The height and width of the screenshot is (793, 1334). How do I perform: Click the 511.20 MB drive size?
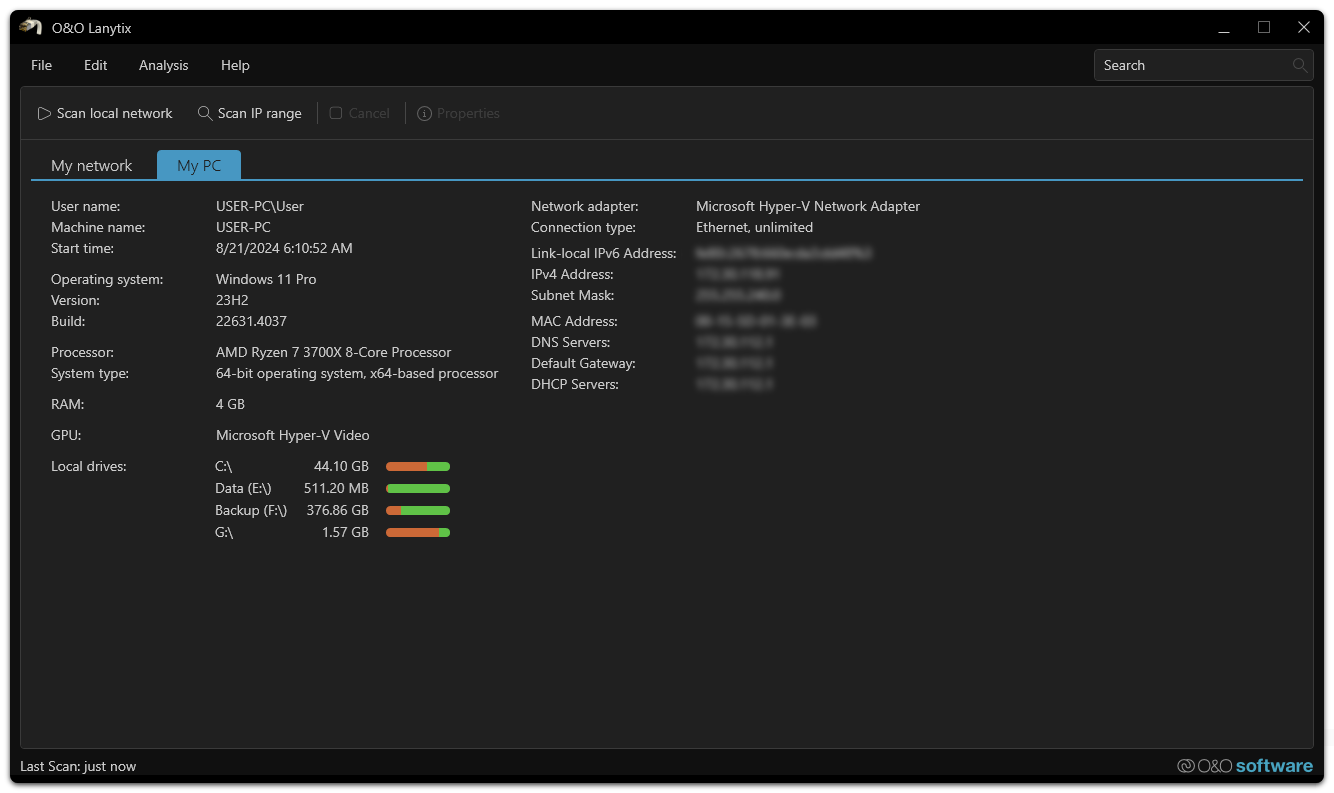pos(336,488)
